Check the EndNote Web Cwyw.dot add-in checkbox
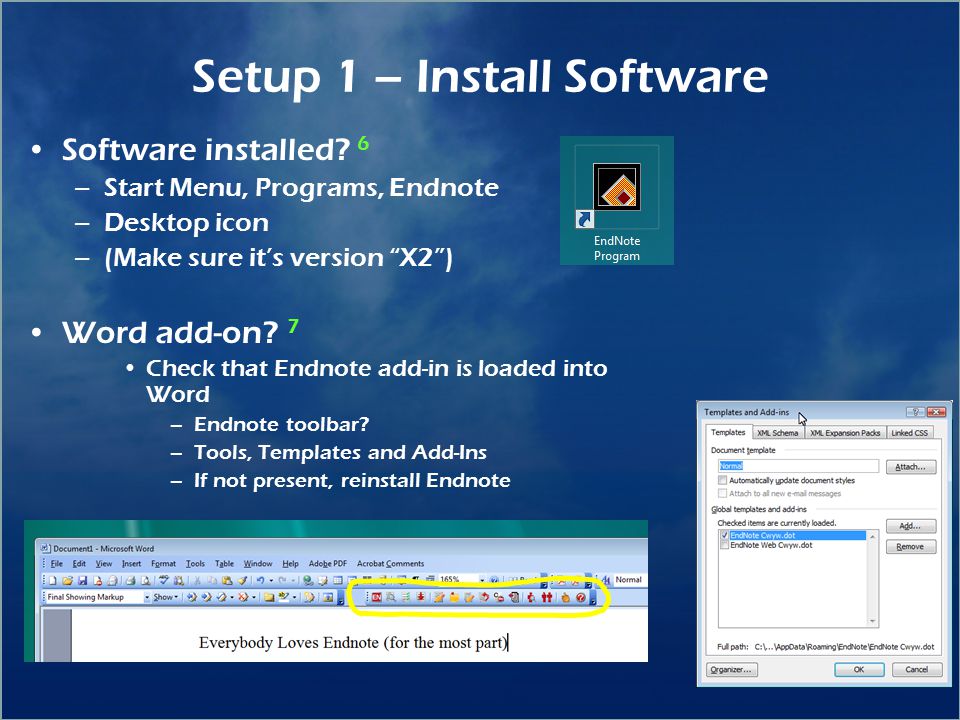The image size is (960, 720). (x=725, y=545)
